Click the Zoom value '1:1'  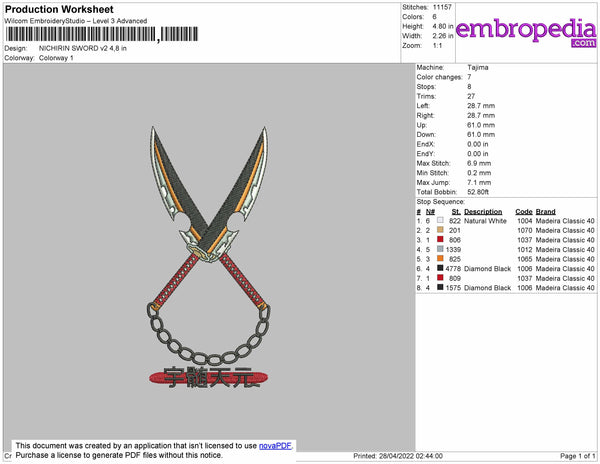click(x=437, y=46)
